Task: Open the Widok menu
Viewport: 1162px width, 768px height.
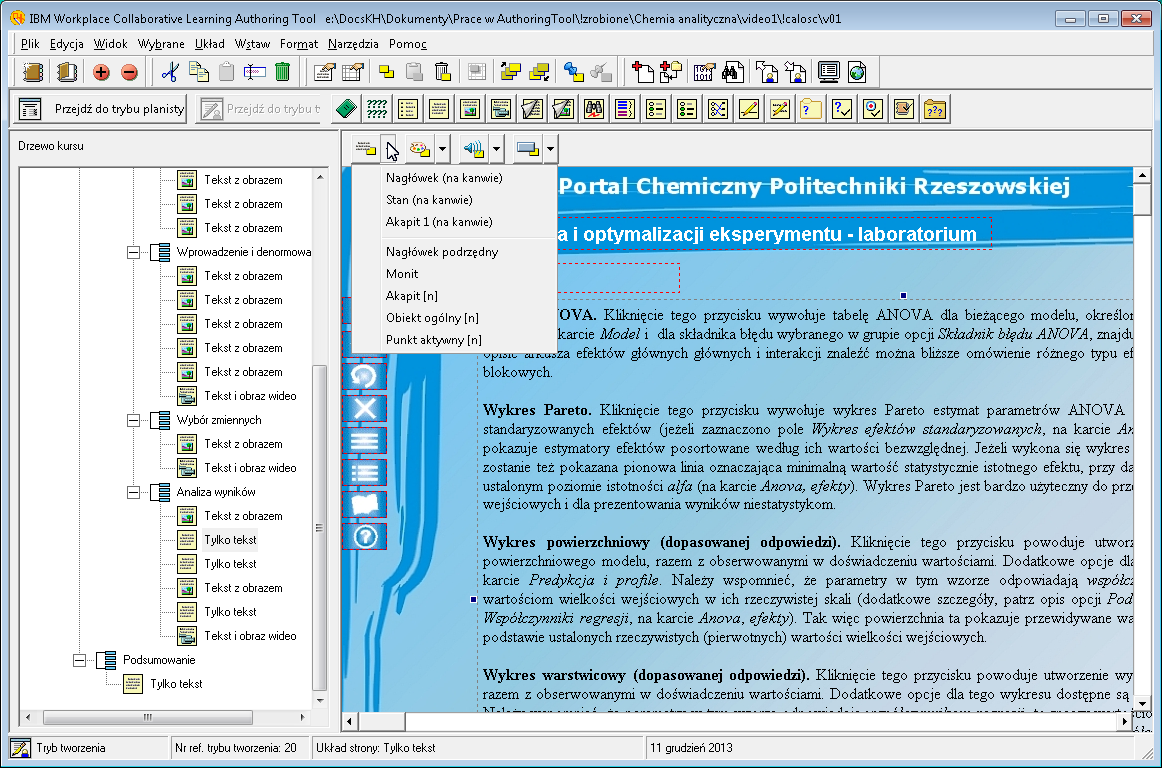Action: [110, 44]
